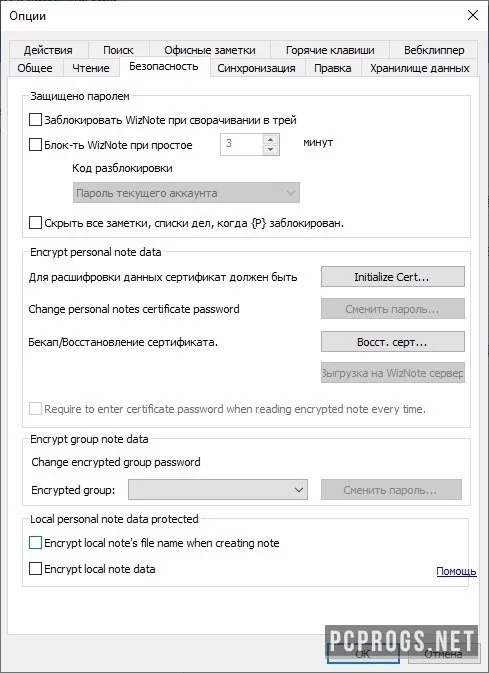
Task: Close the Опции dialog window
Action: [473, 15]
